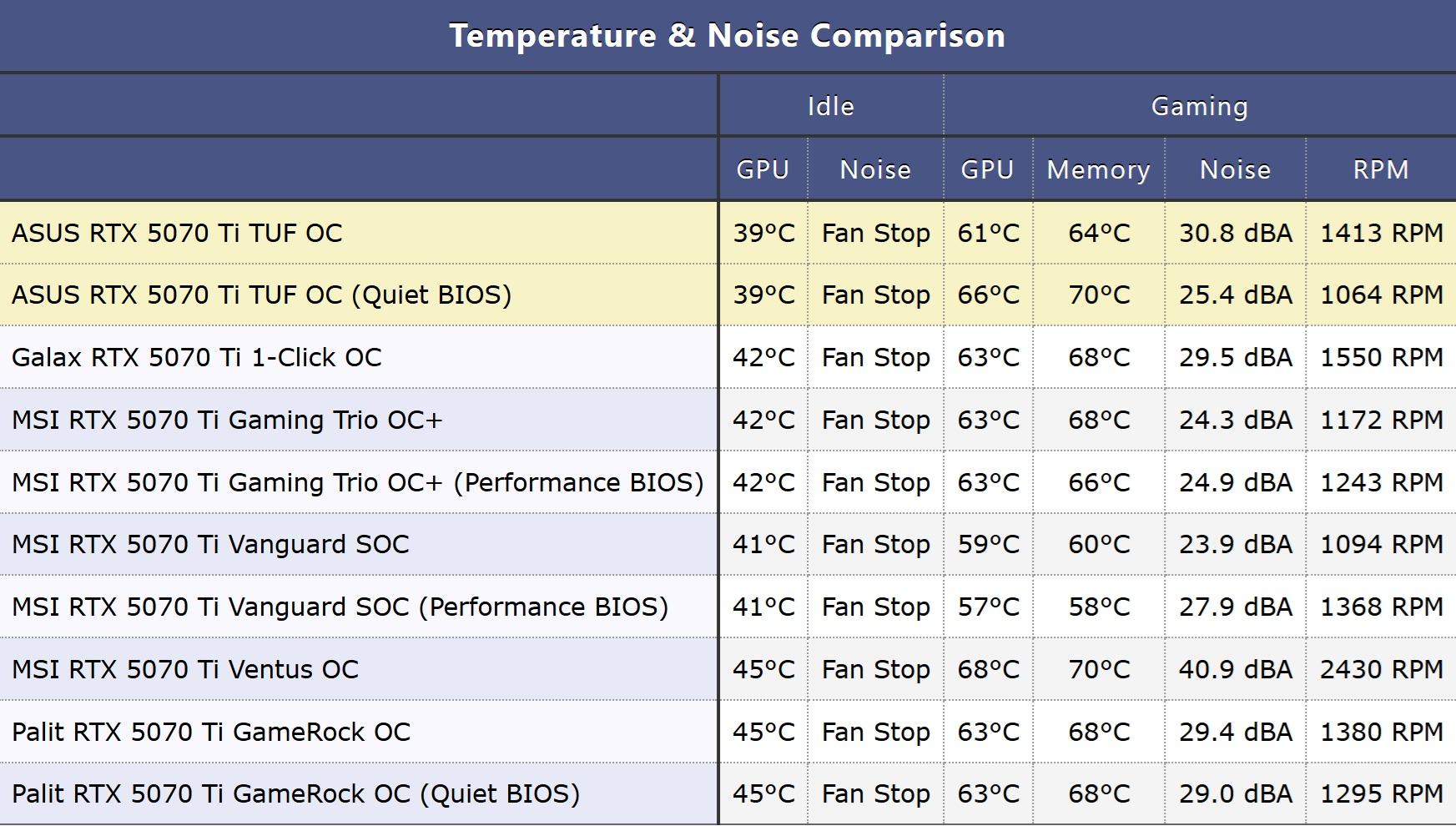Select the 1550 RPM cell for Galax

1381,358
